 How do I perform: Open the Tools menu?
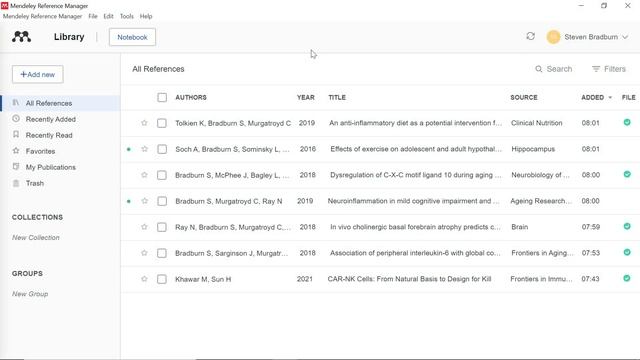pos(127,16)
